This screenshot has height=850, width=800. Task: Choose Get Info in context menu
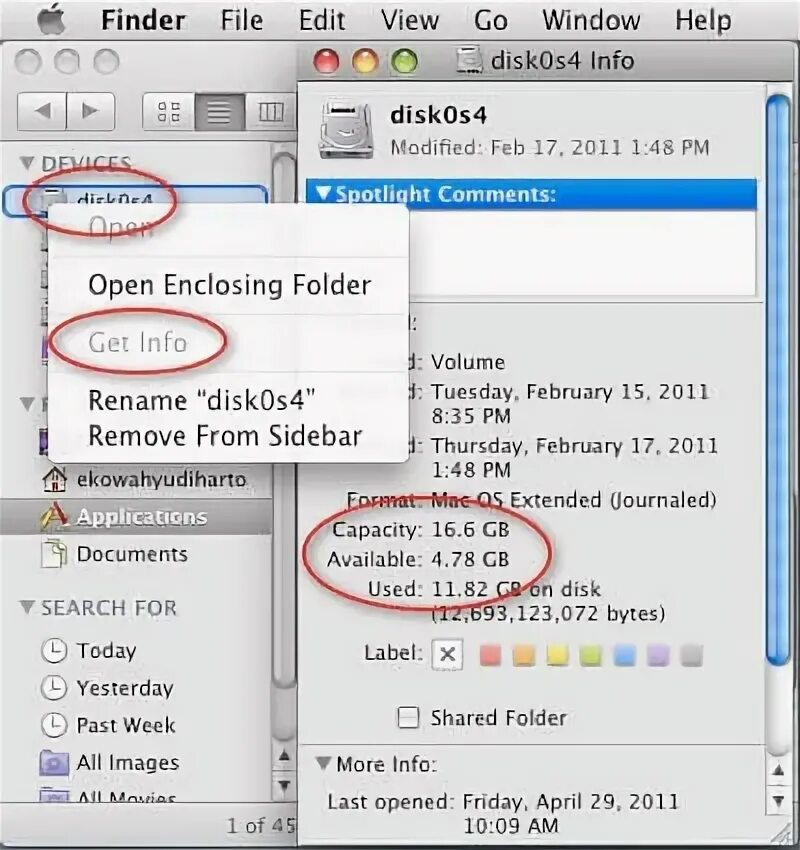point(138,343)
